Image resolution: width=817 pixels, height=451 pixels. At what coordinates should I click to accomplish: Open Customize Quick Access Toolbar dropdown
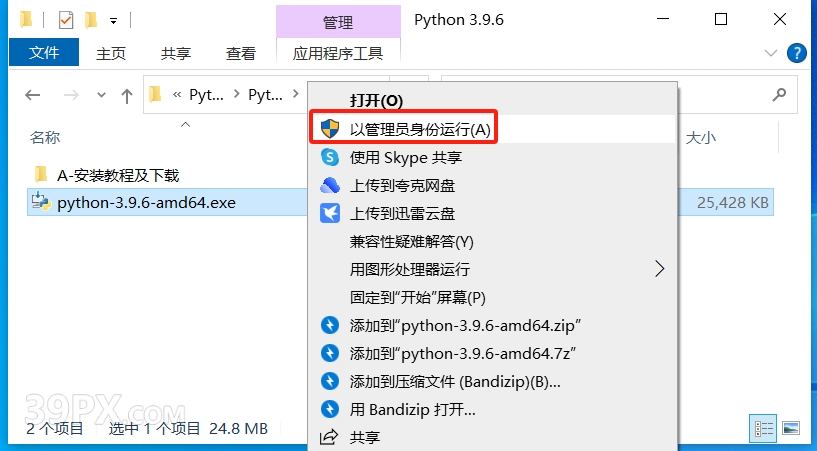point(113,21)
